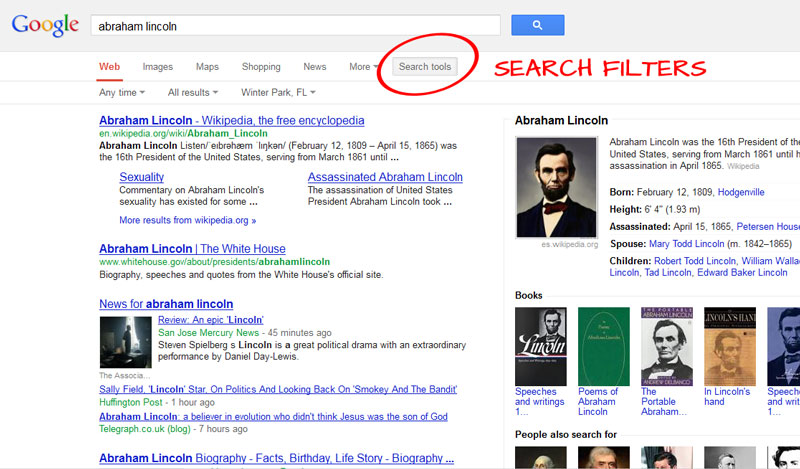800x469 pixels.
Task: Open The Portable Abraham Lincoln book cover
Action: 667,347
